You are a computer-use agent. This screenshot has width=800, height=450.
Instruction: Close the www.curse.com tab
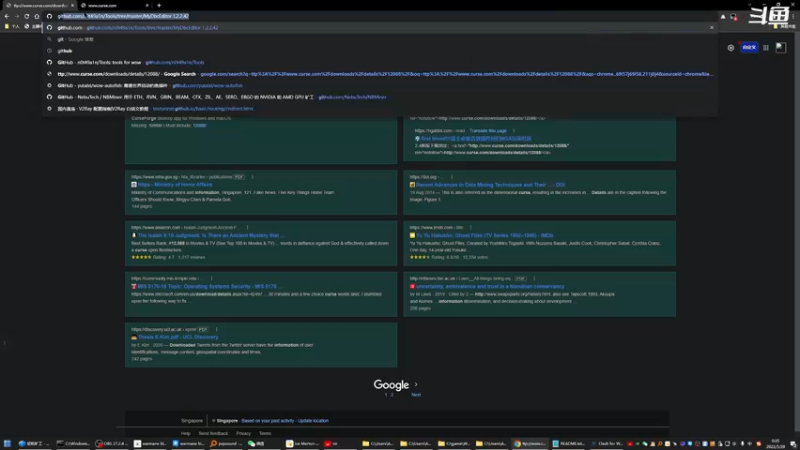147,5
